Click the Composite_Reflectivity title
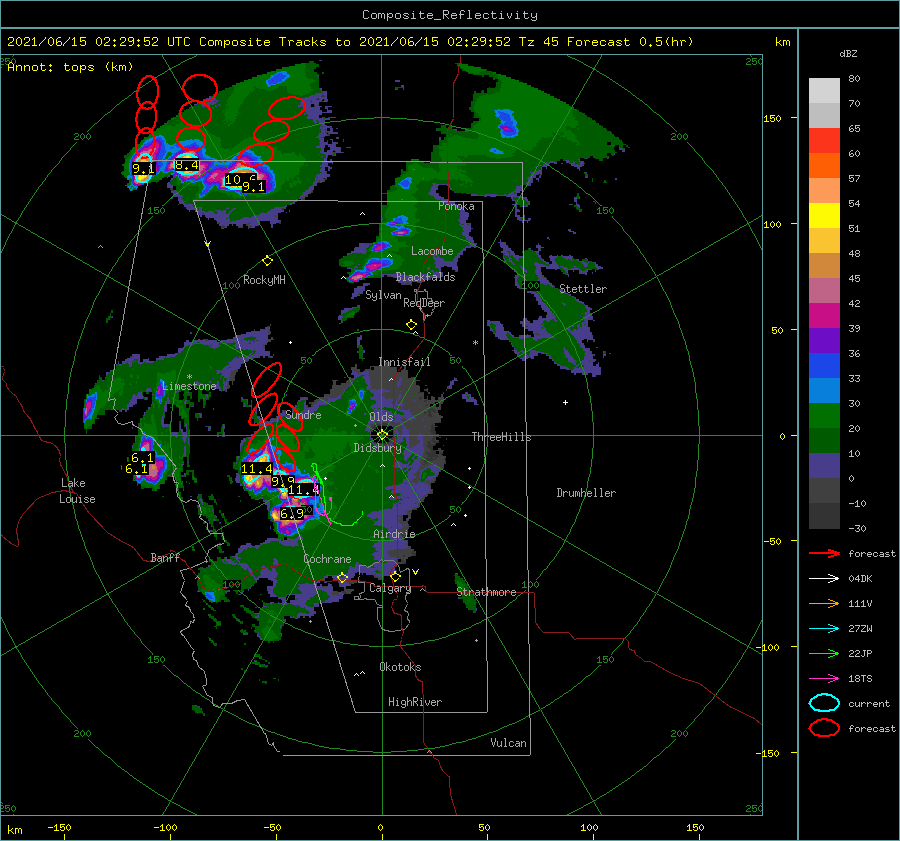The height and width of the screenshot is (841, 900). tap(450, 15)
